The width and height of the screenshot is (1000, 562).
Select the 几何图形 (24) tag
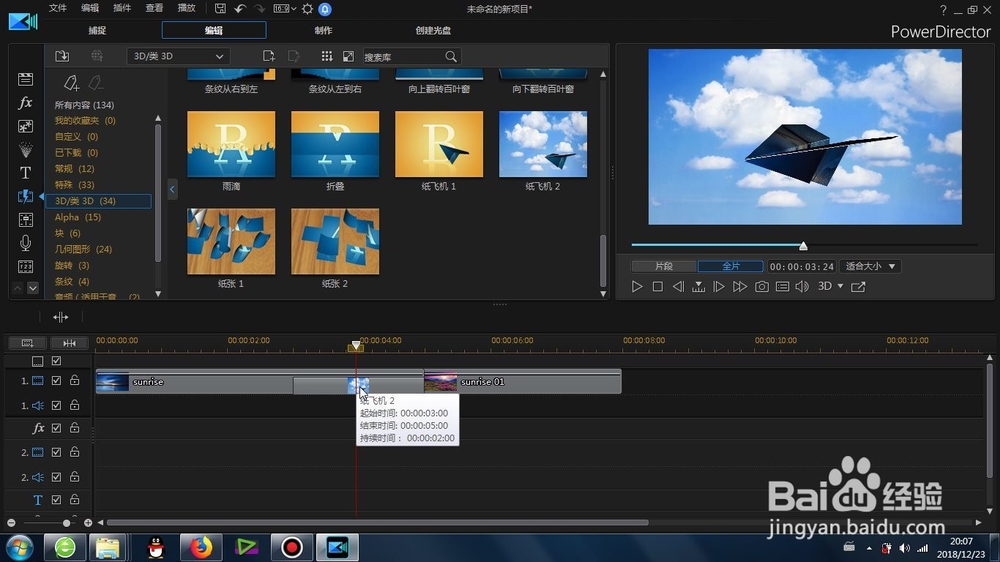coord(84,249)
